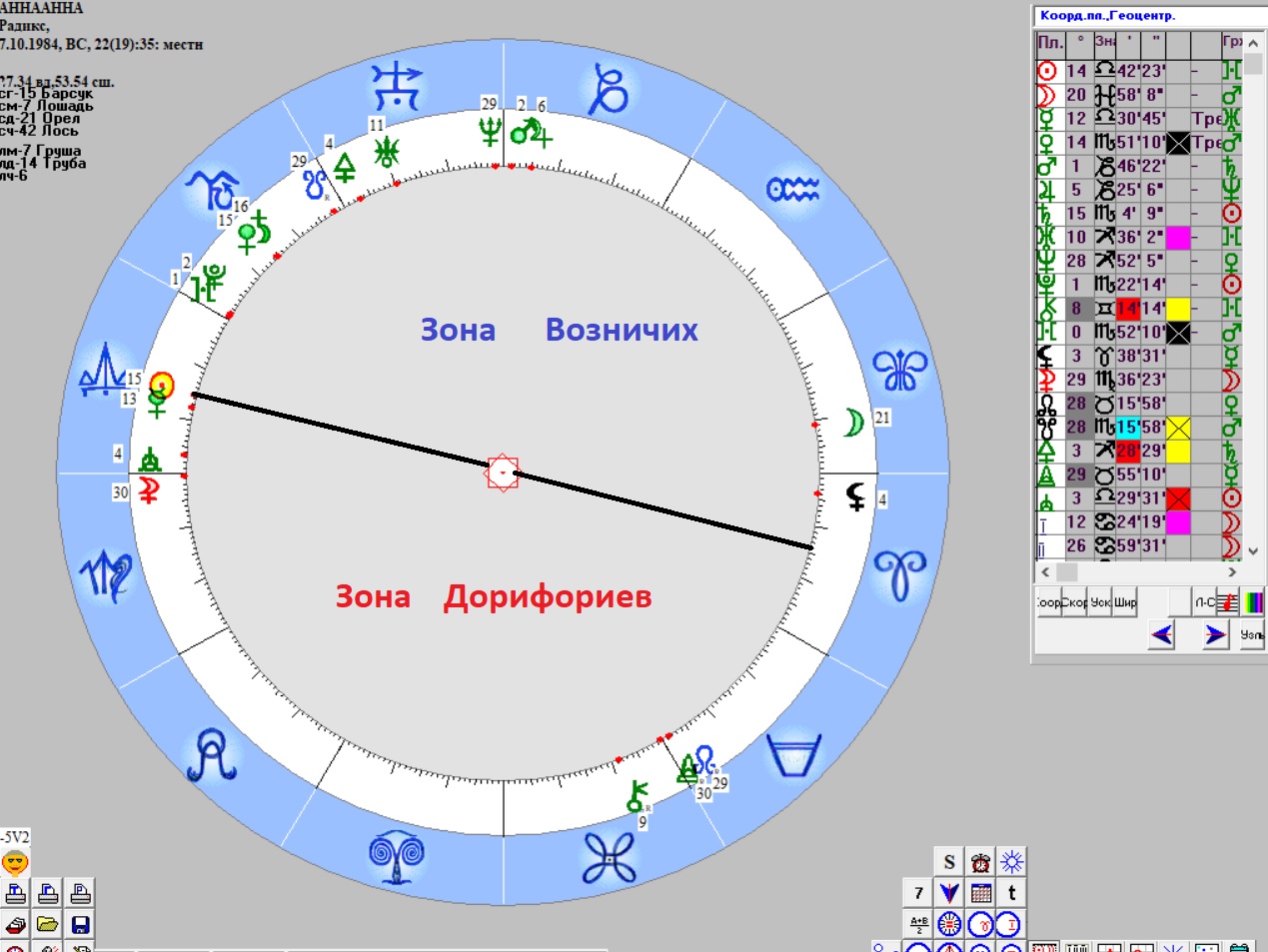Click the Л-С button
The image size is (1268, 952).
coord(1205,602)
